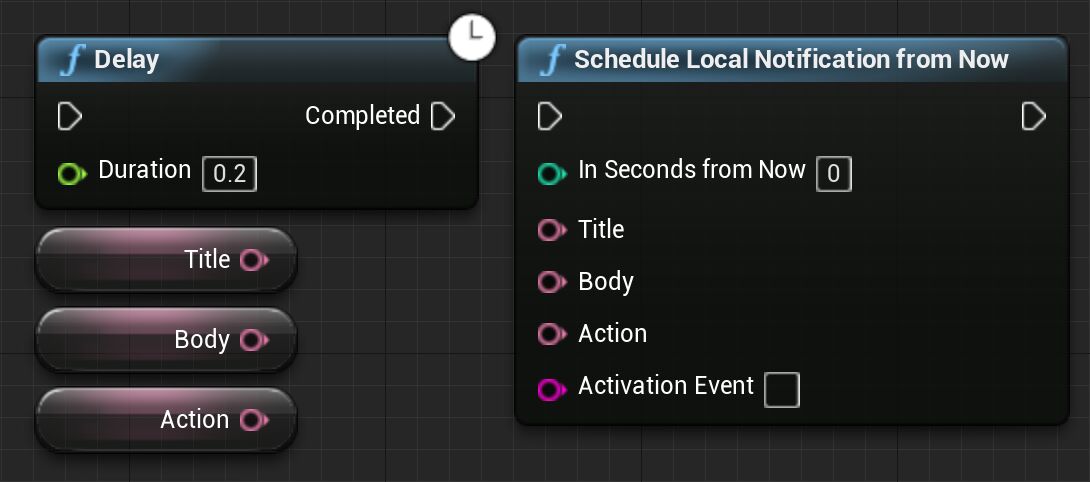Image resolution: width=1090 pixels, height=482 pixels.
Task: Click the In Seconds from Now value field
Action: point(834,175)
